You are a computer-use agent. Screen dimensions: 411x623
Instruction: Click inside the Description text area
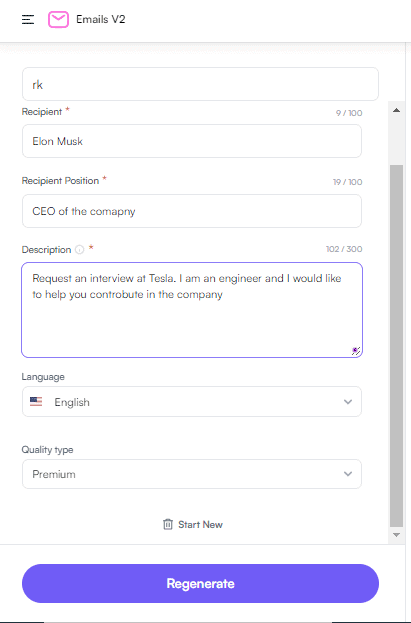click(x=192, y=310)
